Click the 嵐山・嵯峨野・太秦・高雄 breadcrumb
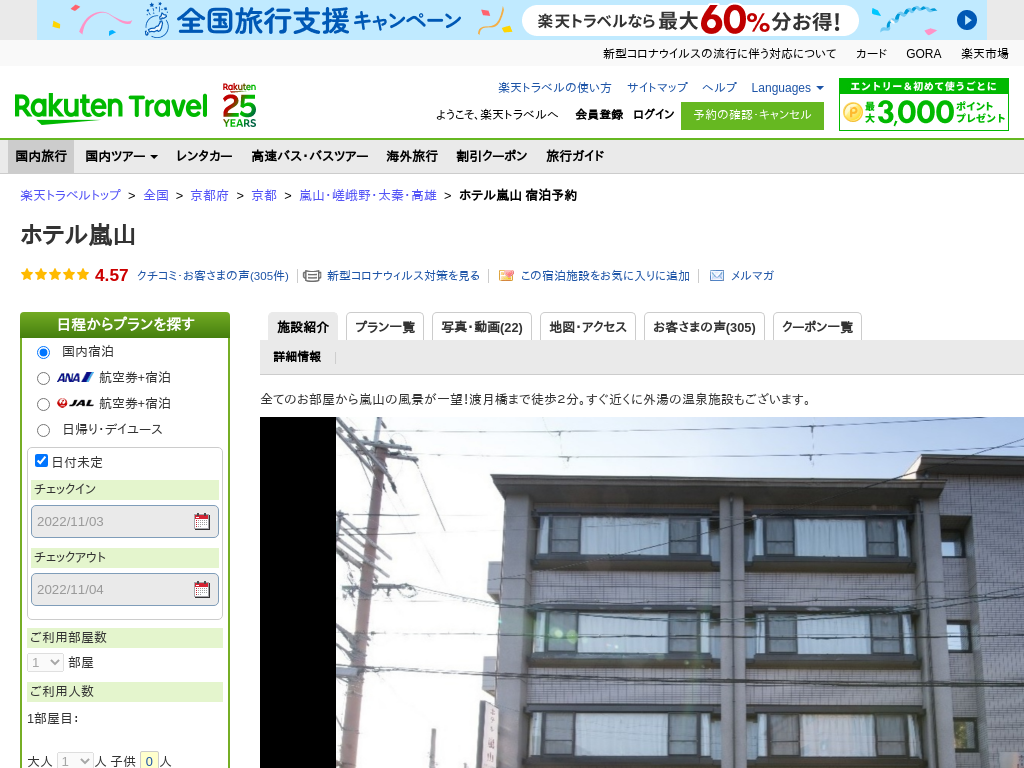Viewport: 1024px width, 768px height. point(368,195)
